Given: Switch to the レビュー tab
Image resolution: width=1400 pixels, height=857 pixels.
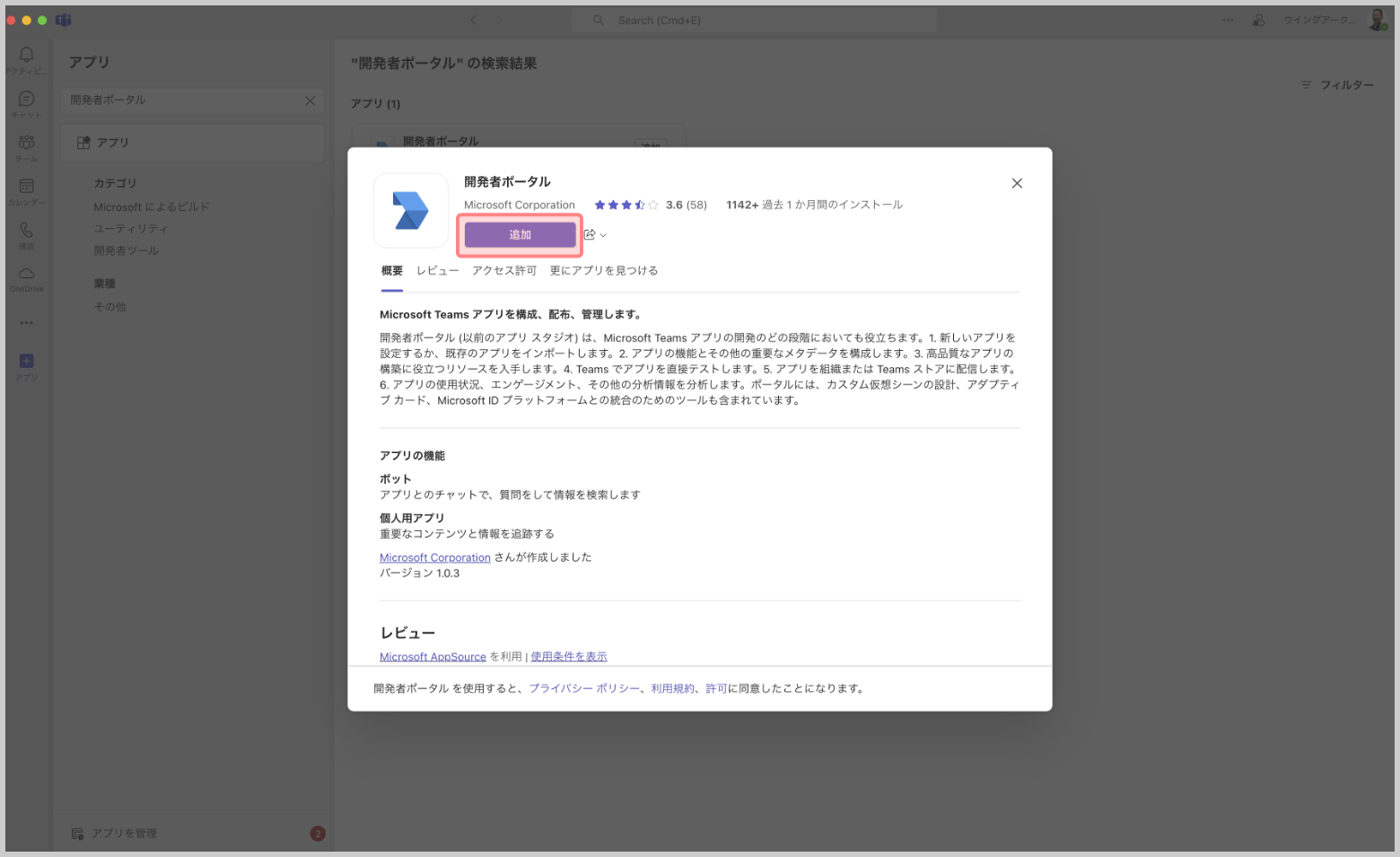Looking at the screenshot, I should click(x=437, y=271).
